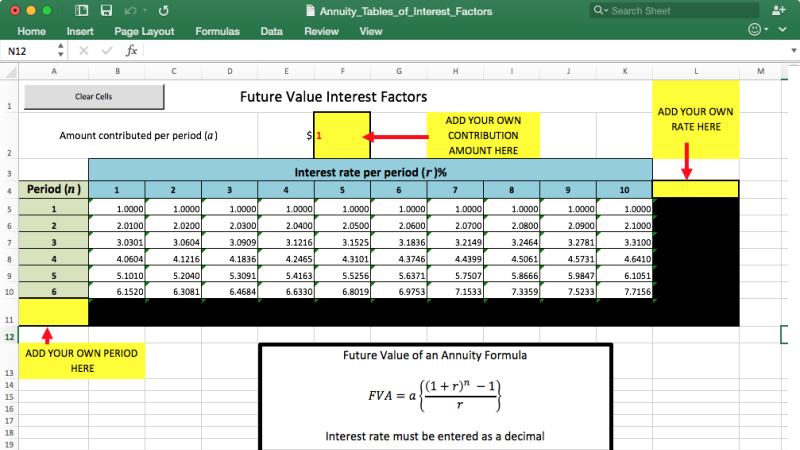
Task: Open the Insert ribbon tab
Action: pyautogui.click(x=80, y=31)
